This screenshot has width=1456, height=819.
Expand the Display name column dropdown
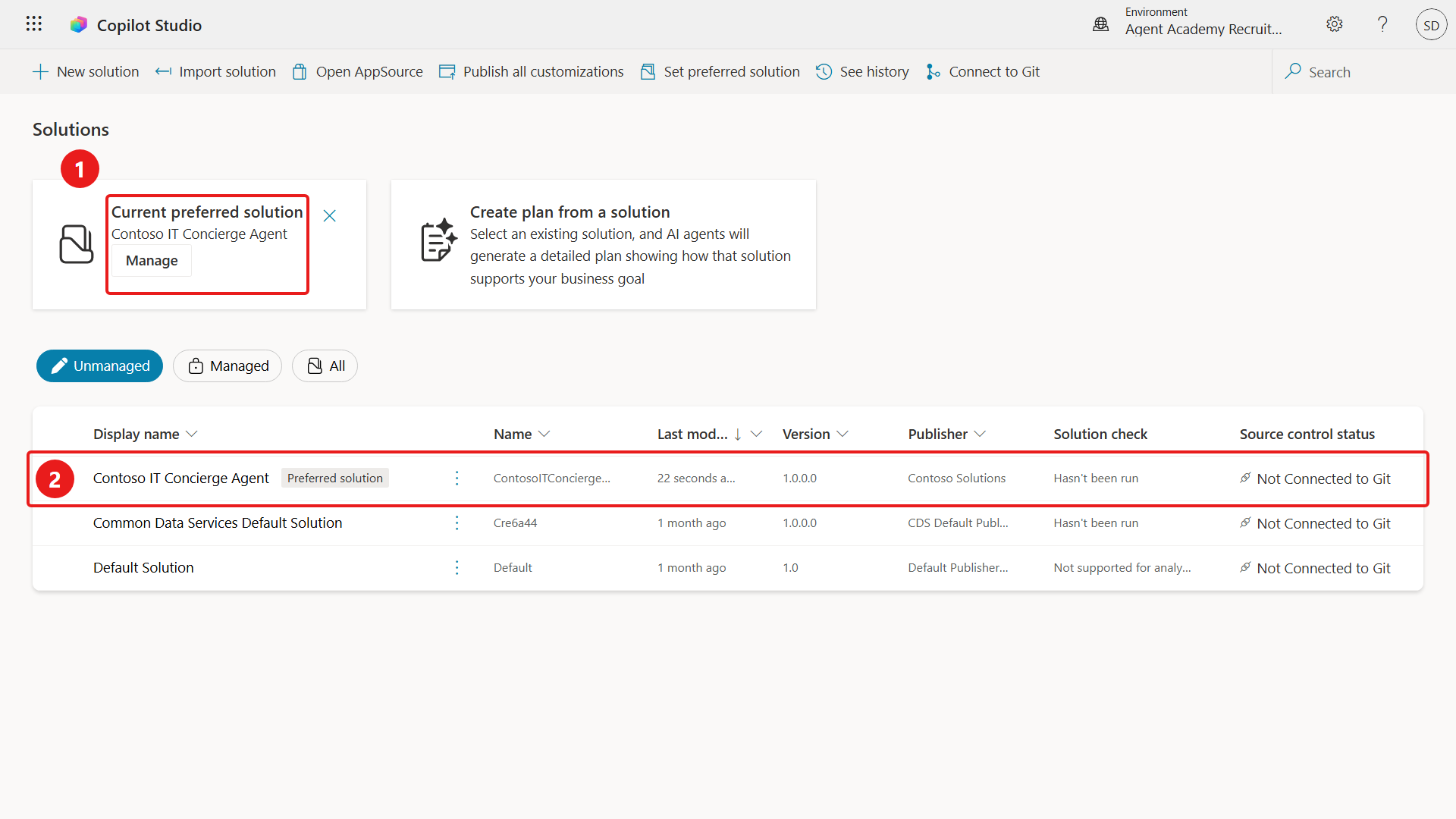coord(192,434)
